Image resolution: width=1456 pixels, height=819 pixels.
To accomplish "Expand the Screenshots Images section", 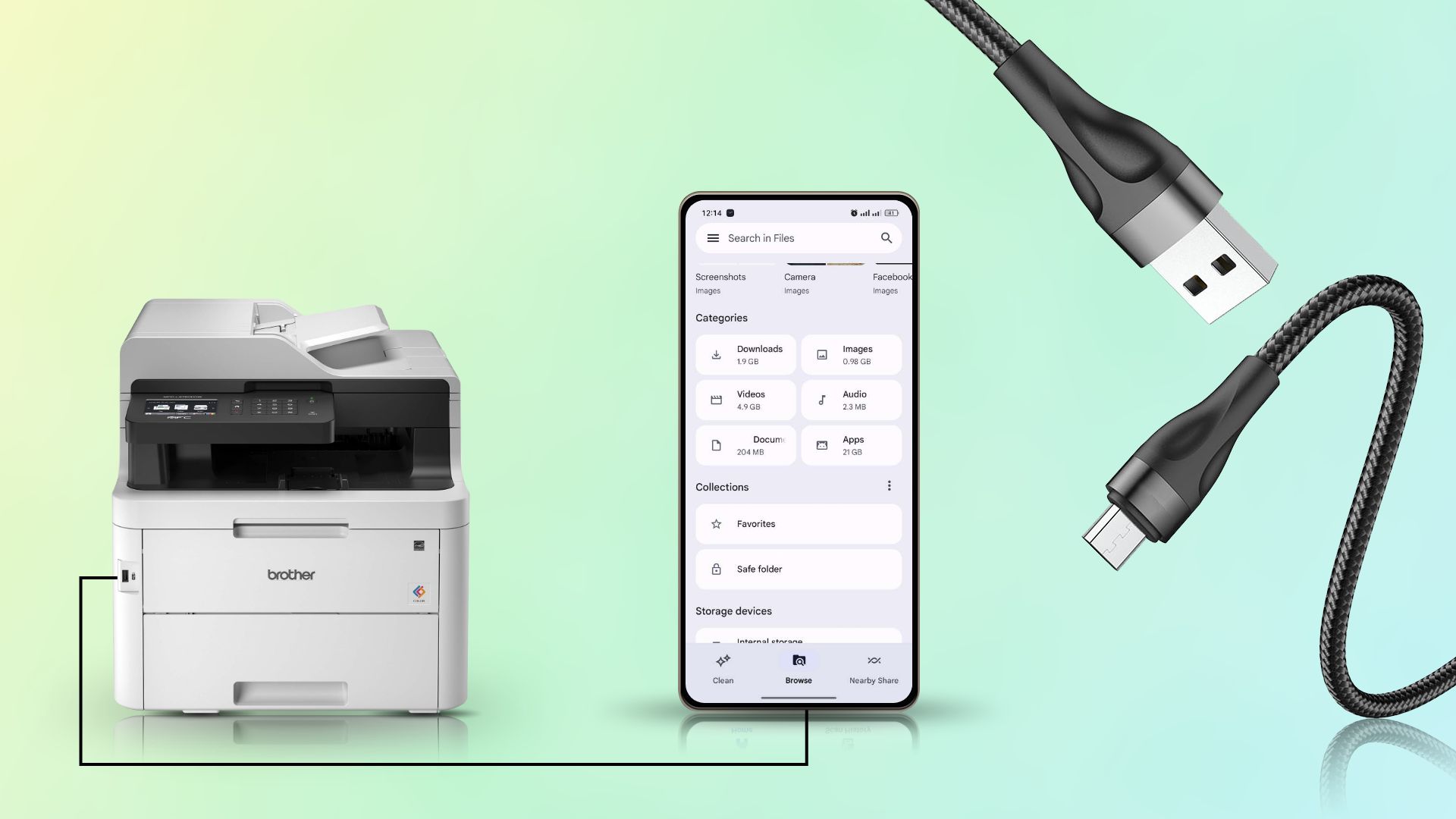I will [x=720, y=282].
